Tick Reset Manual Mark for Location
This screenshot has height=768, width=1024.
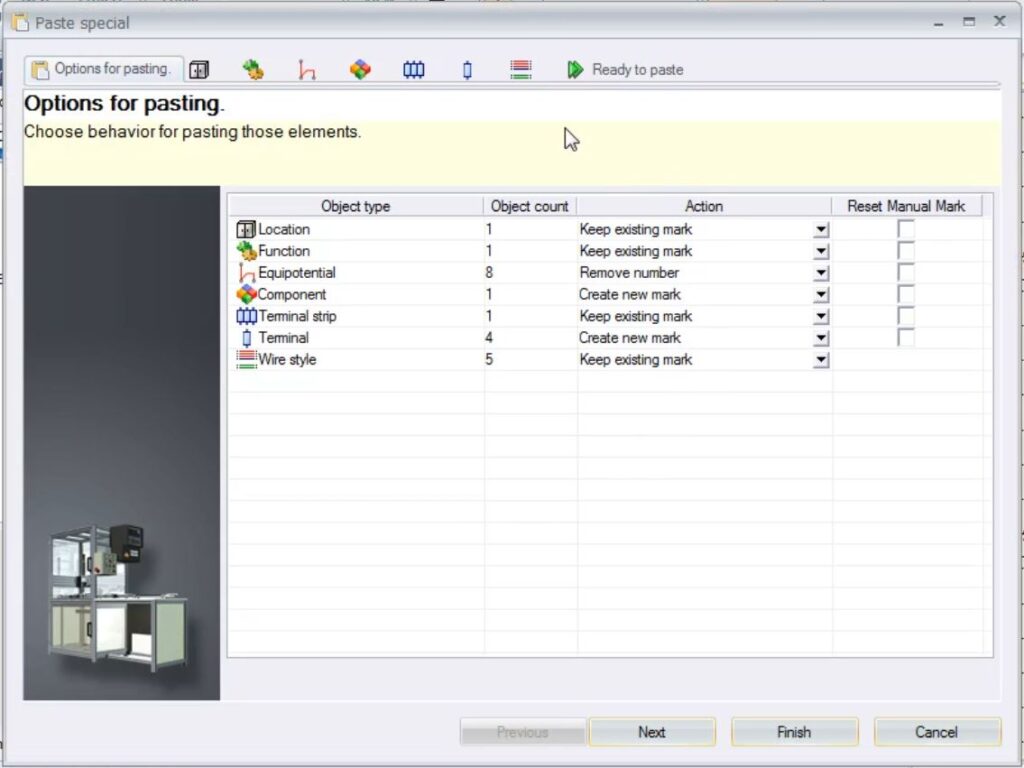click(x=906, y=229)
